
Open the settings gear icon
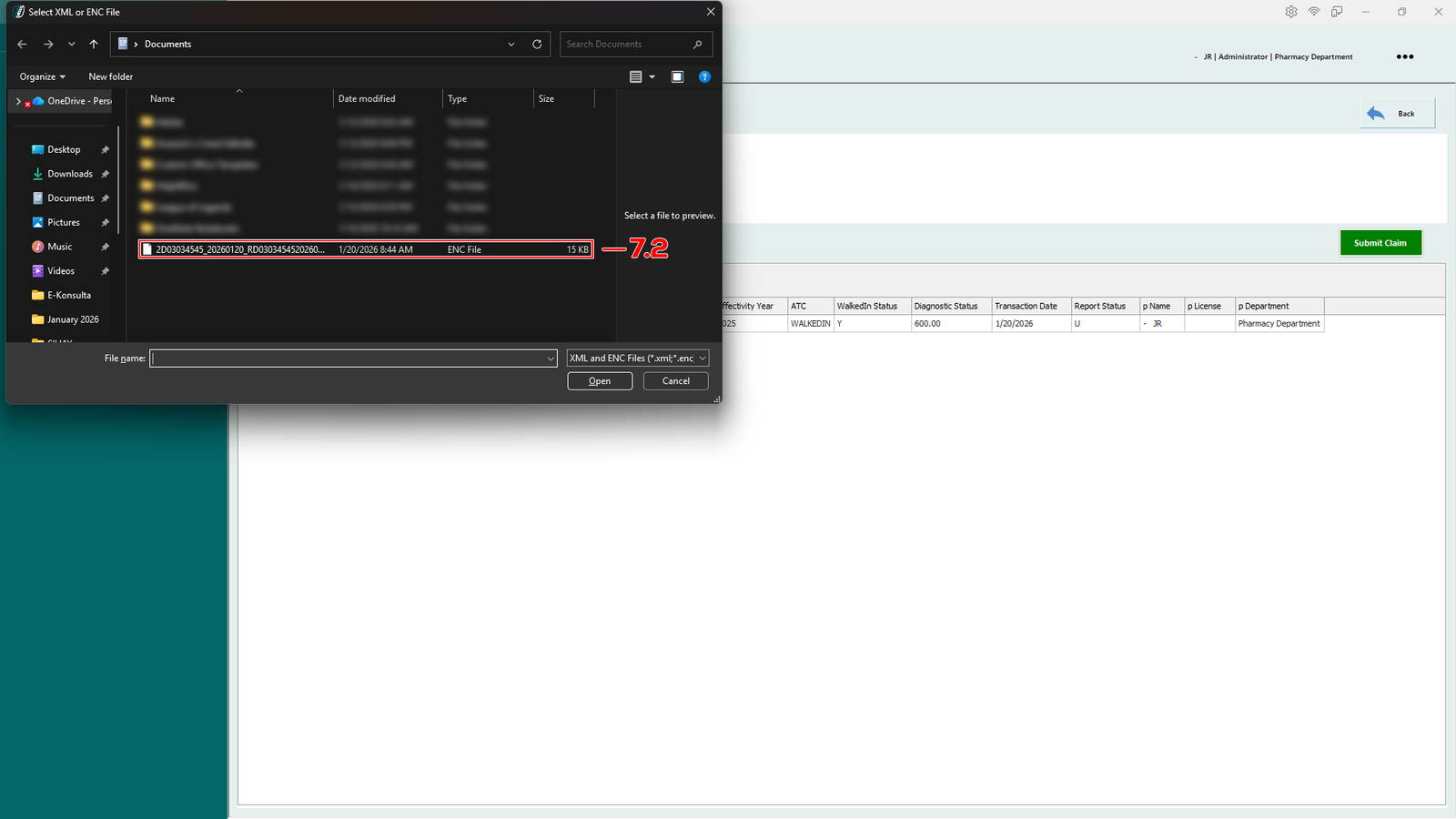coord(1291,12)
